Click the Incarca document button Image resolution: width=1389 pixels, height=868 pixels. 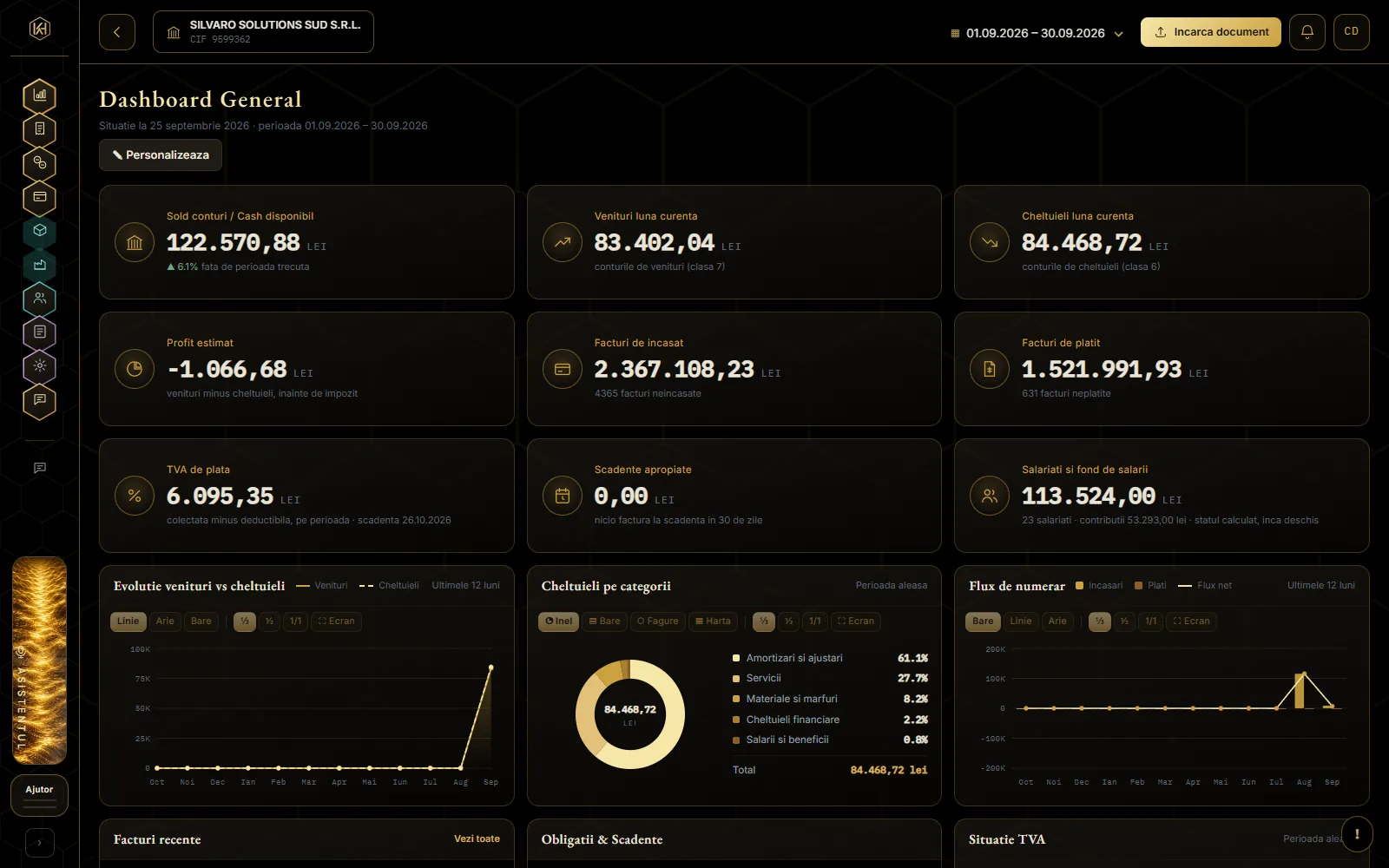click(1211, 32)
